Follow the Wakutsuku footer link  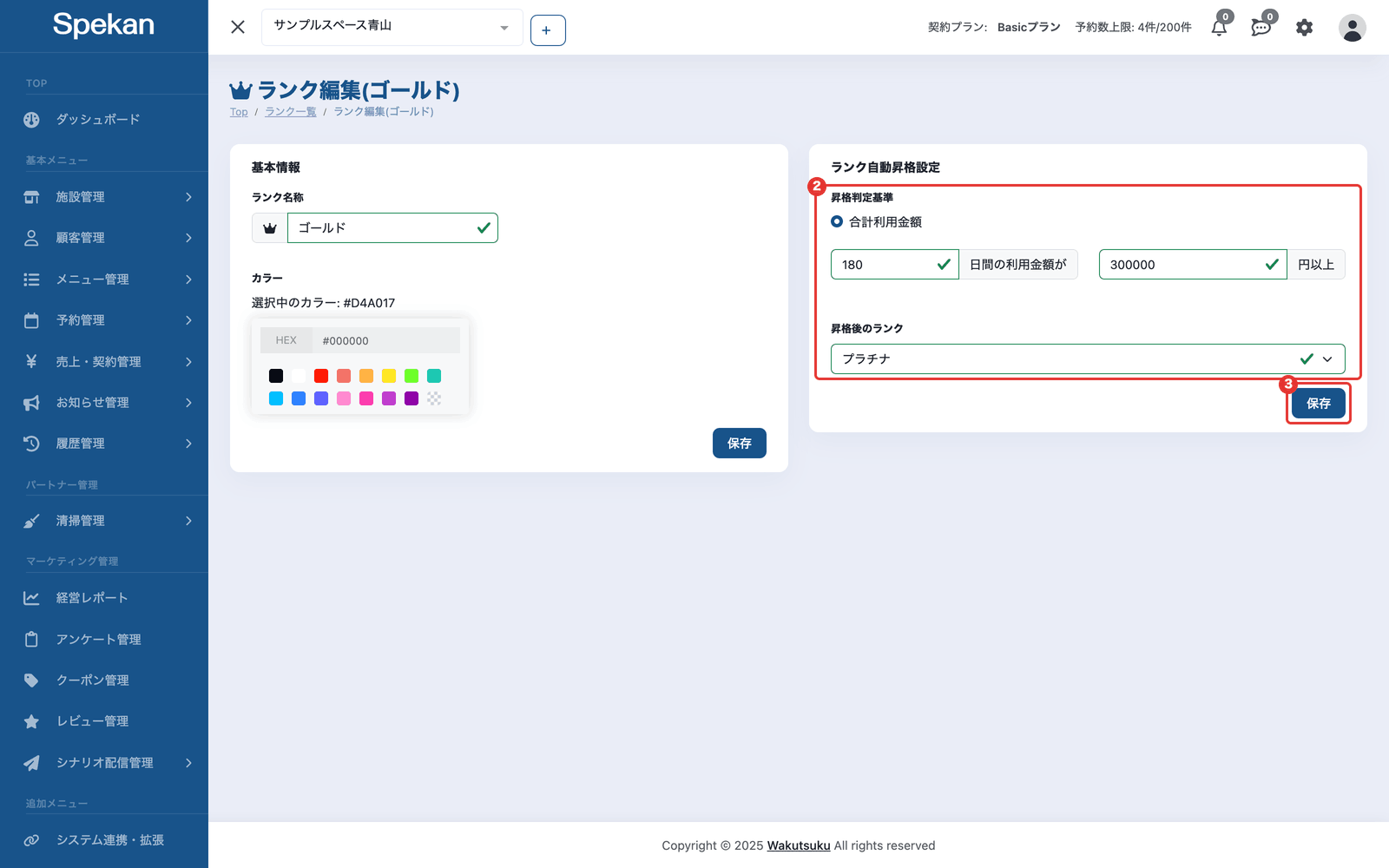pyautogui.click(x=799, y=845)
